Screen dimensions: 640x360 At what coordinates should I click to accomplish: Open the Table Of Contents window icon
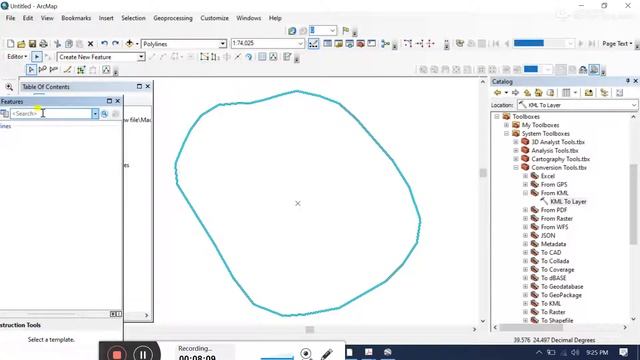tap(328, 43)
